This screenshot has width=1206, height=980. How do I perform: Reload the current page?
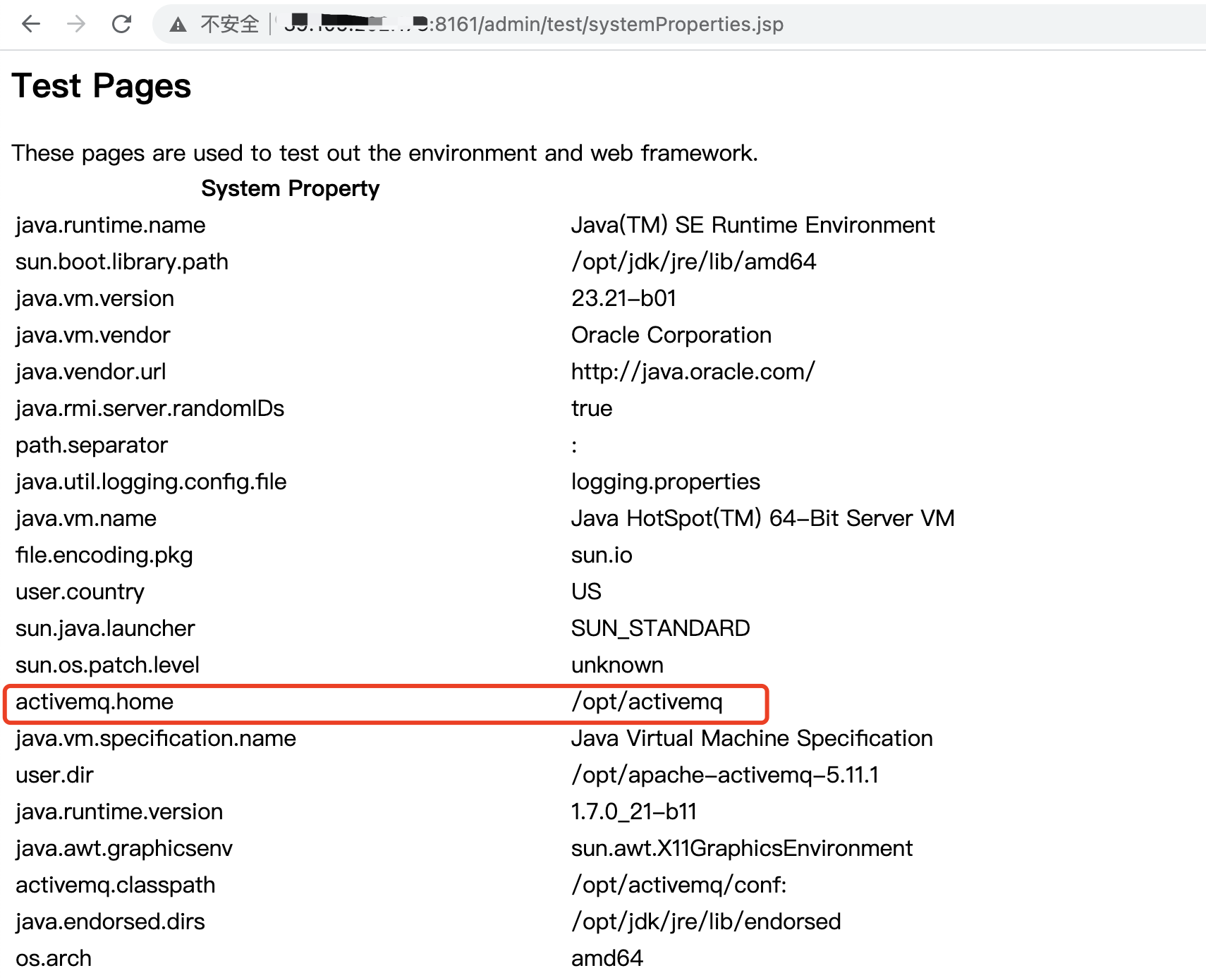pos(121,23)
